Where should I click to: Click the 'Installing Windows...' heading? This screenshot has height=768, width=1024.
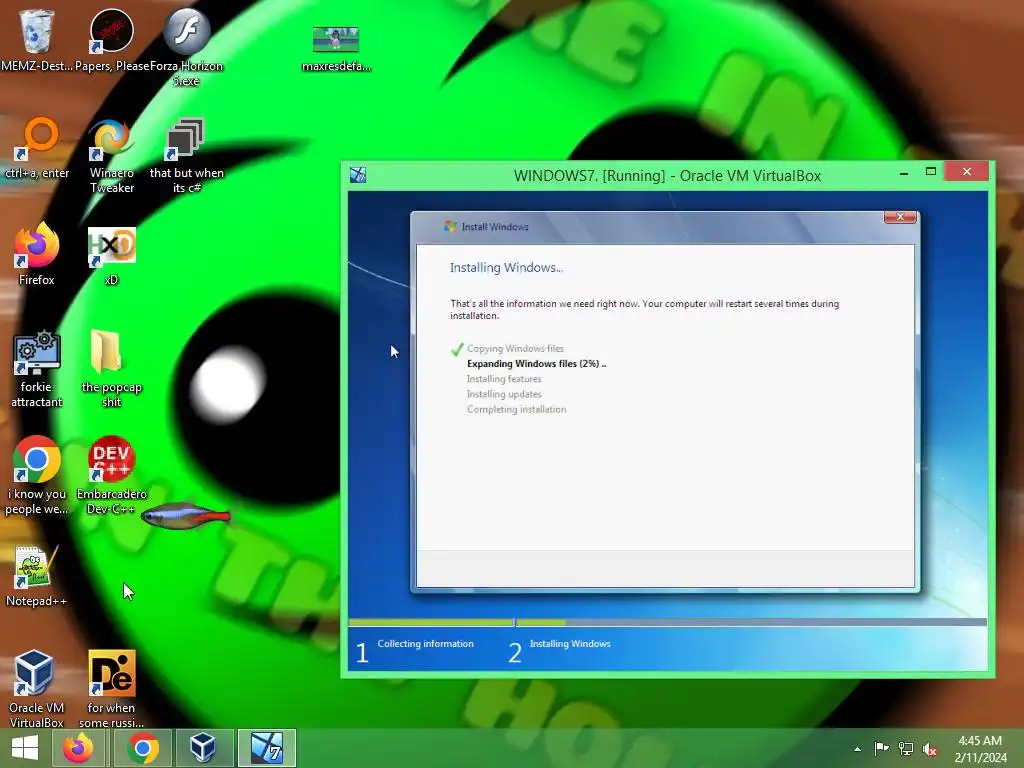[506, 268]
